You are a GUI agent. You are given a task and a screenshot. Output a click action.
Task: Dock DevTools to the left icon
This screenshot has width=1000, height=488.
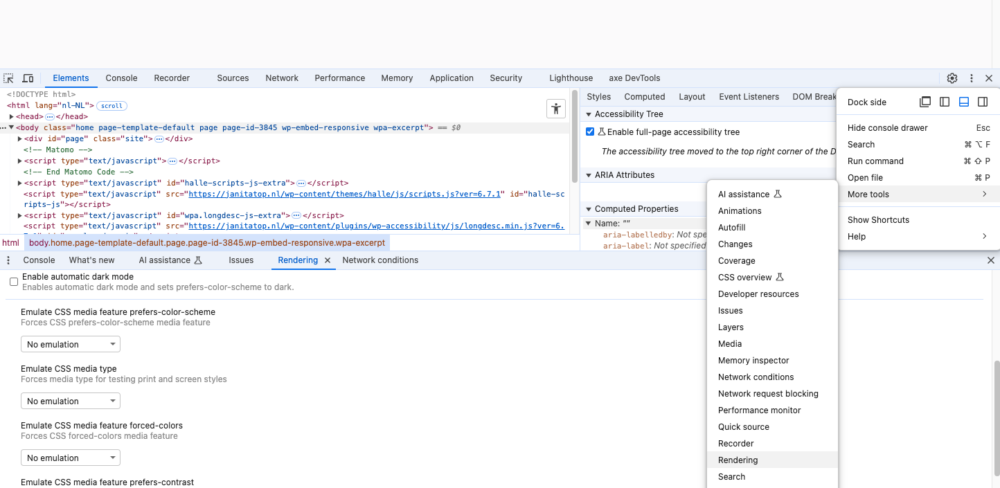945,102
